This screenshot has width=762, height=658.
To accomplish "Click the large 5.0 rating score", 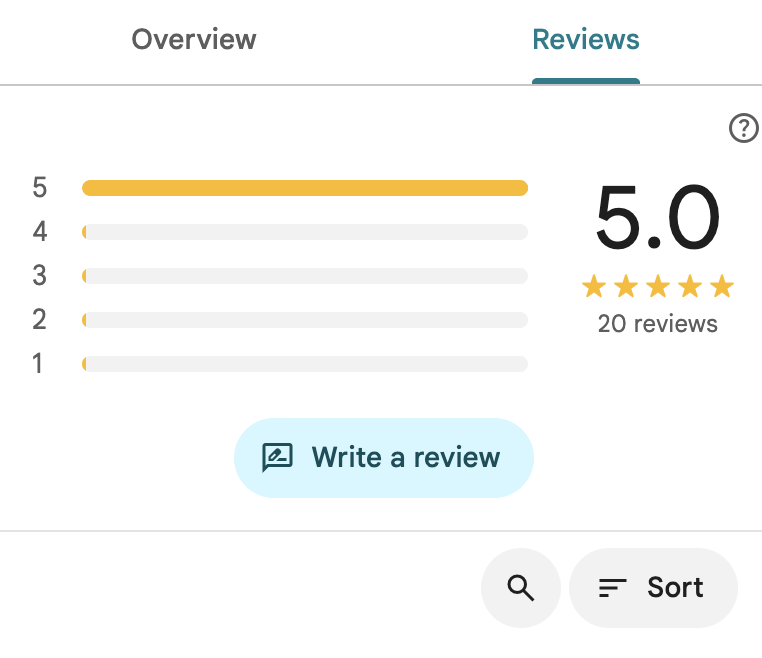I will click(x=657, y=219).
